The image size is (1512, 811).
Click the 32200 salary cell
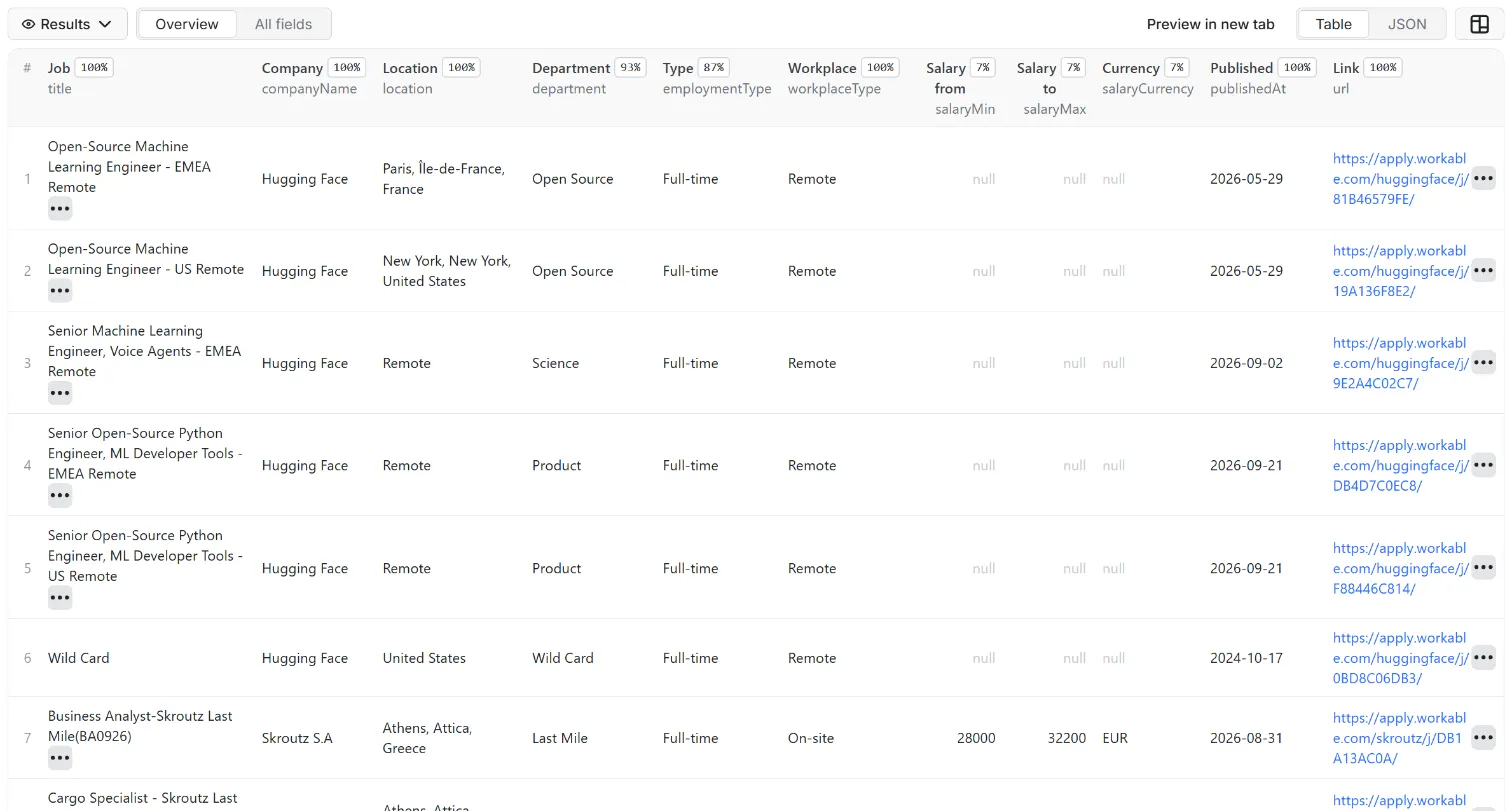[1066, 738]
